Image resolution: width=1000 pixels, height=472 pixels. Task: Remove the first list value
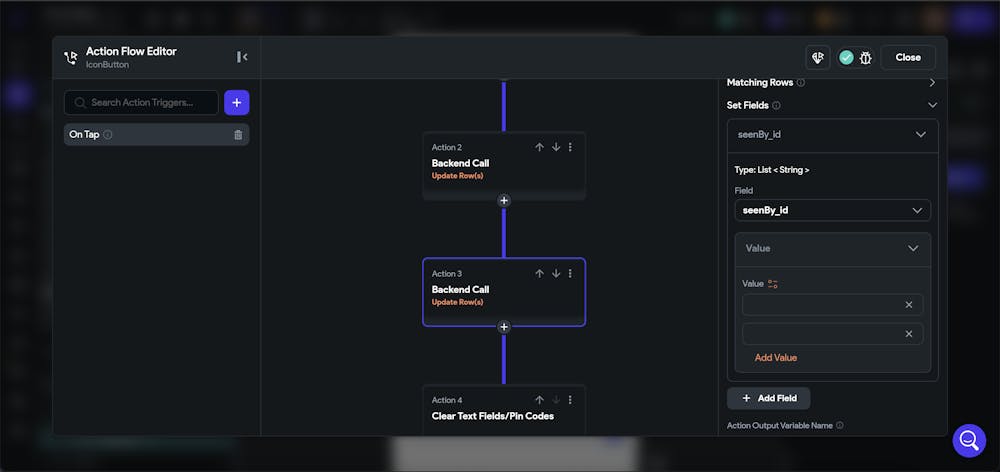(x=909, y=305)
